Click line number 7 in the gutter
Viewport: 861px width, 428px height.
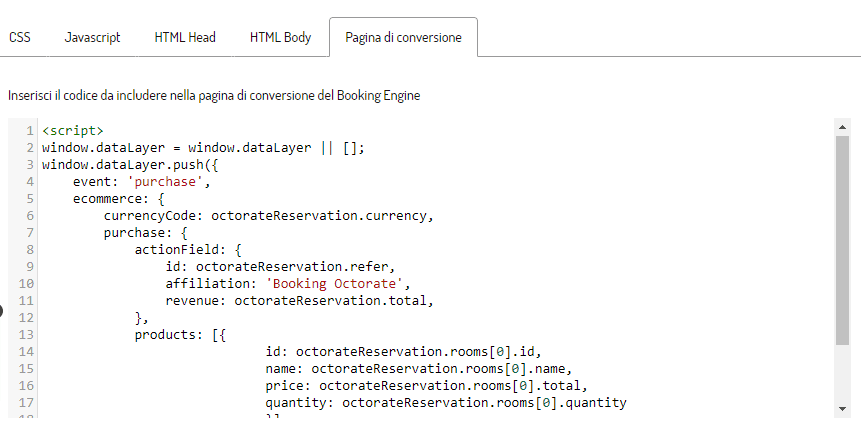[31, 233]
